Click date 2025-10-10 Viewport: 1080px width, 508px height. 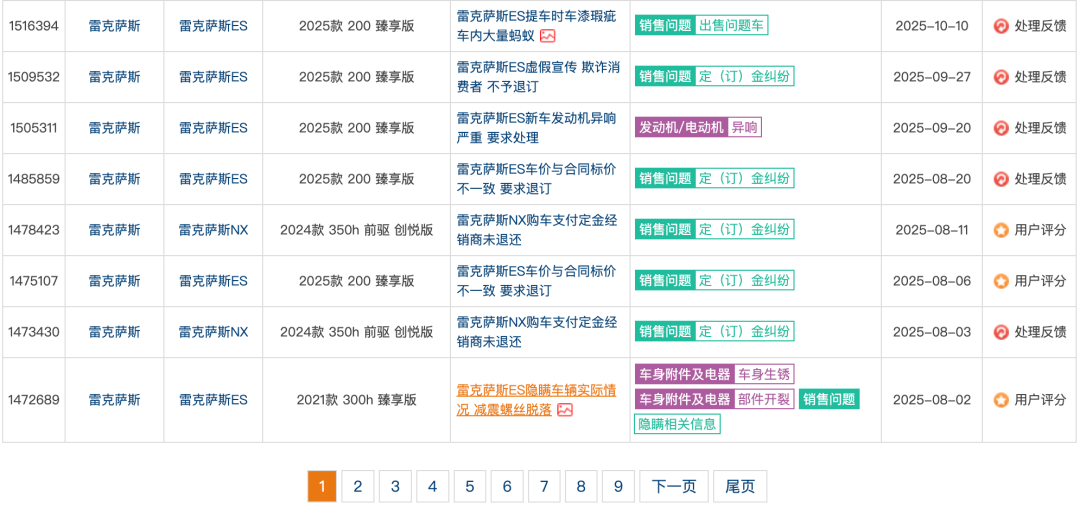pyautogui.click(x=932, y=26)
